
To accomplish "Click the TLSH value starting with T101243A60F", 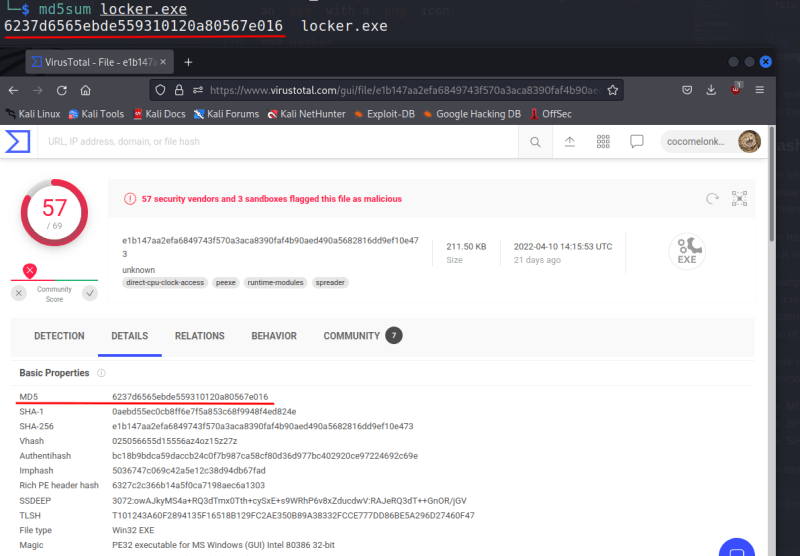I will click(293, 516).
